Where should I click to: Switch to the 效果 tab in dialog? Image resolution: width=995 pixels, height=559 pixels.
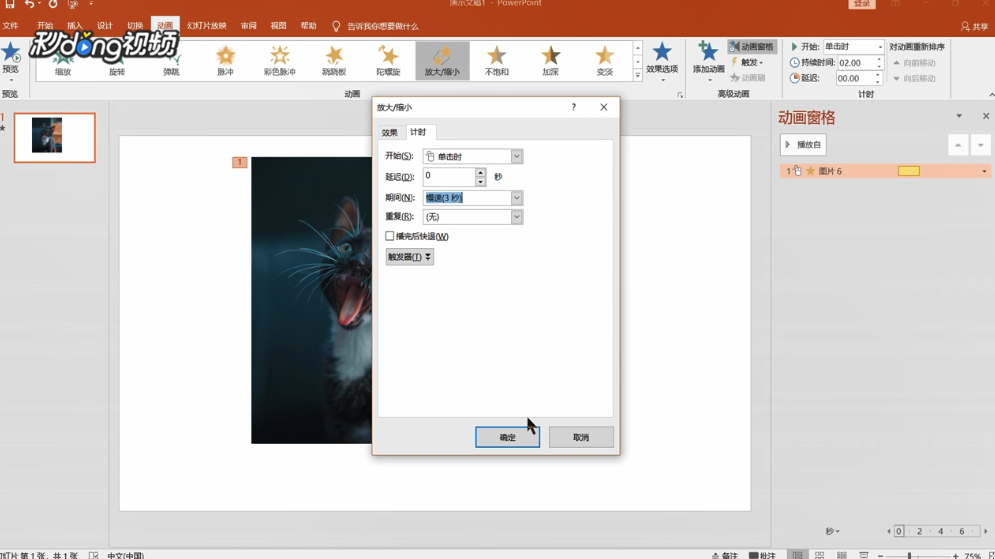(390, 133)
